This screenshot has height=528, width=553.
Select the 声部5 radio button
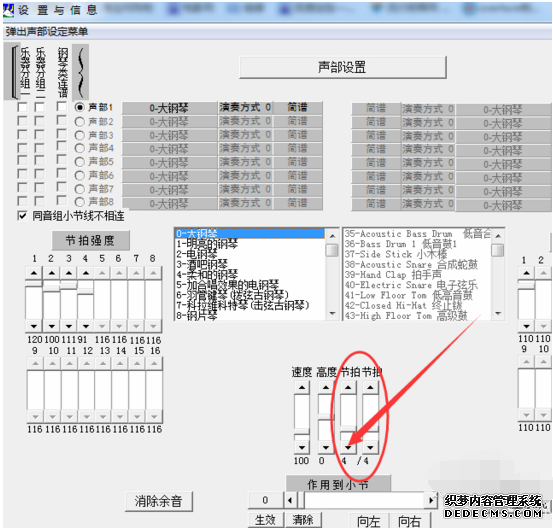(80, 162)
